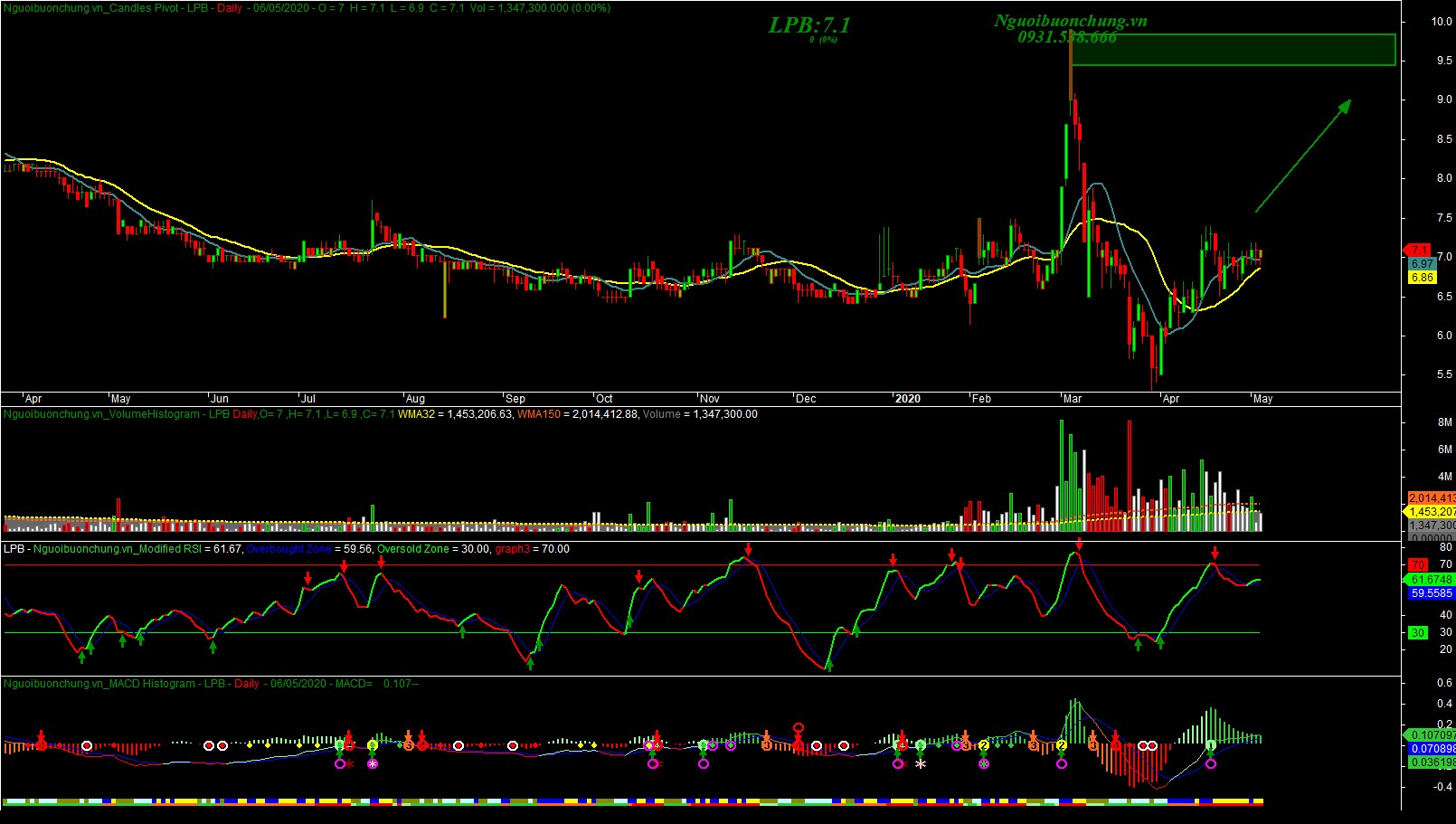The height and width of the screenshot is (824, 1456).
Task: Click the Mar label on the time axis
Action: point(1073,399)
